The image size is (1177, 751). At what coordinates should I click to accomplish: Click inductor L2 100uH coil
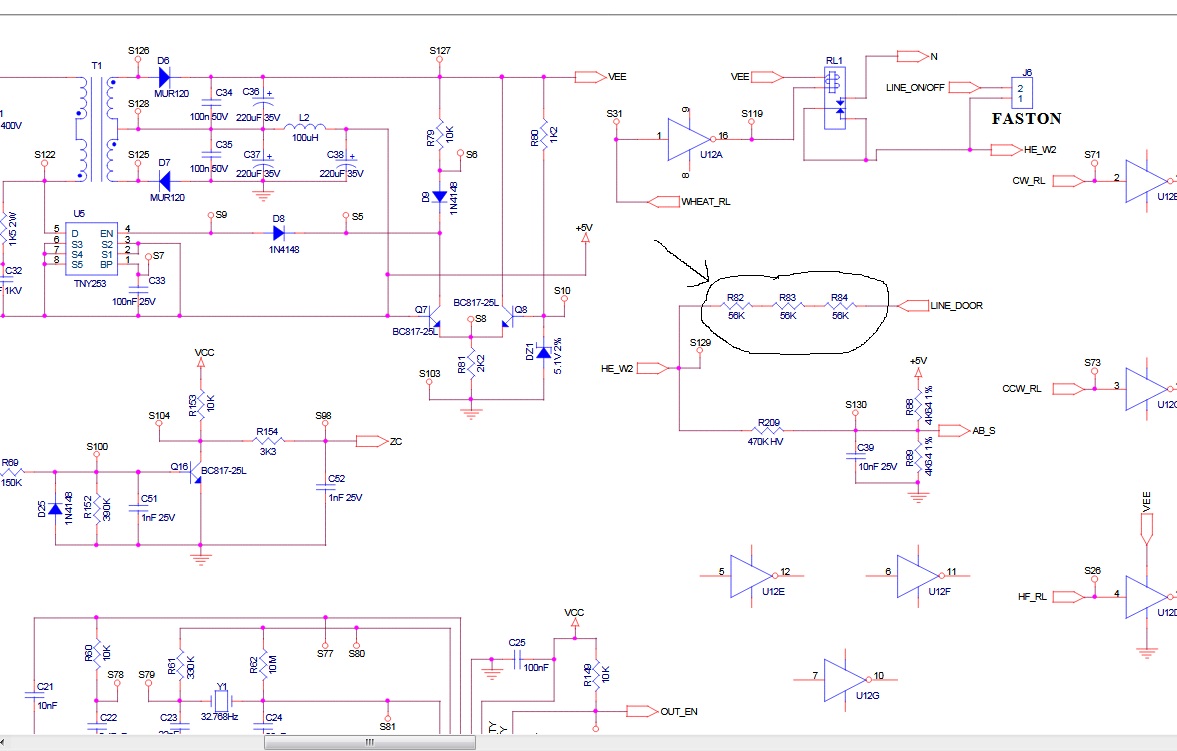point(305,127)
